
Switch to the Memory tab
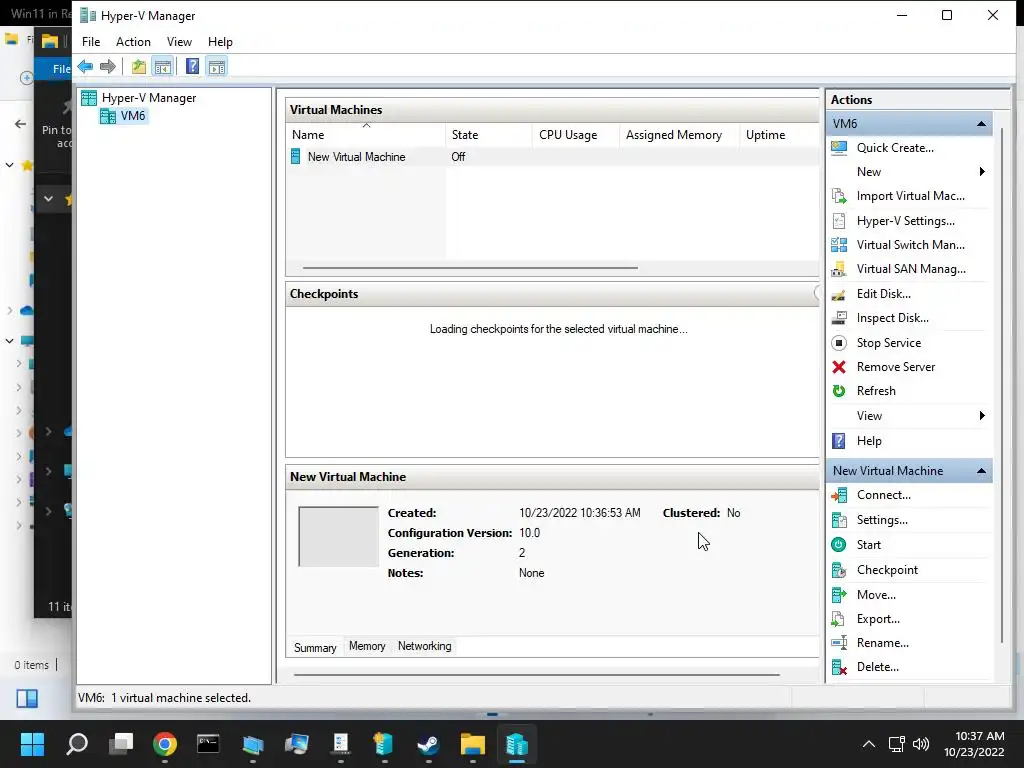(x=367, y=646)
